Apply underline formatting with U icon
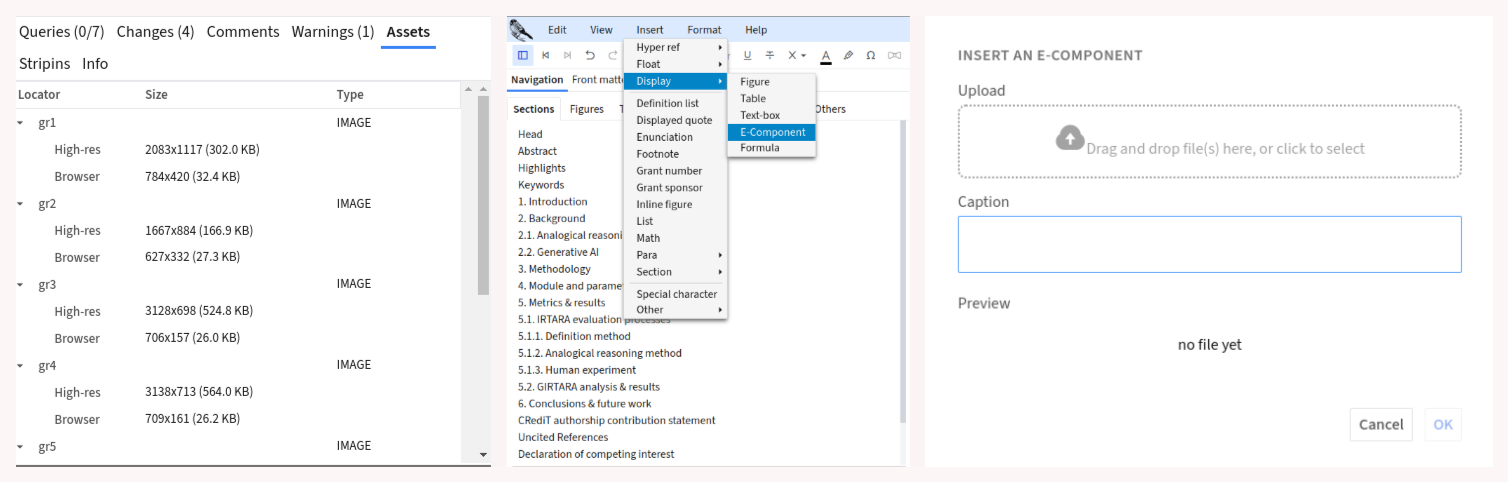Image resolution: width=1508 pixels, height=482 pixels. click(x=747, y=56)
